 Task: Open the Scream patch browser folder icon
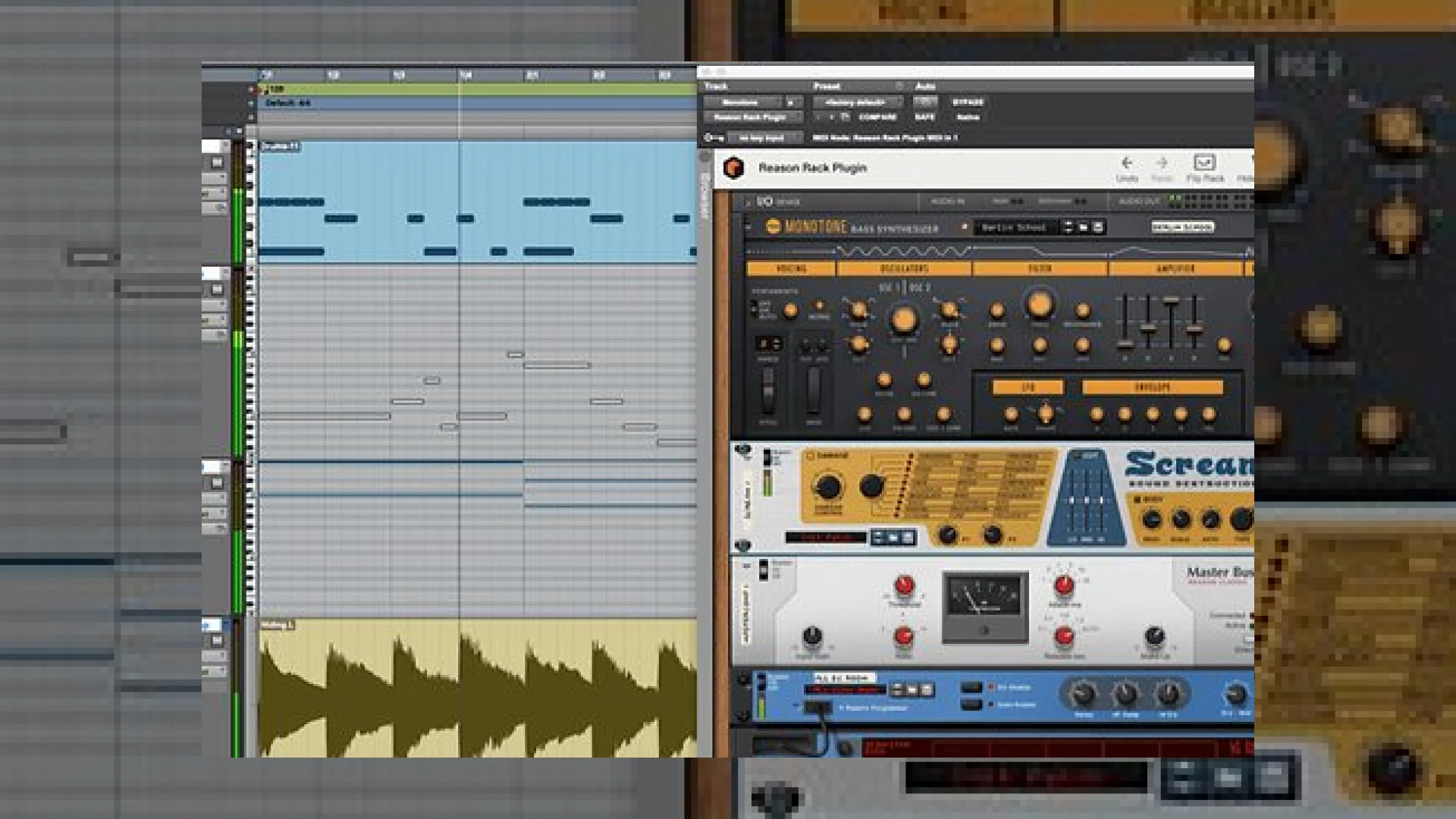[893, 538]
